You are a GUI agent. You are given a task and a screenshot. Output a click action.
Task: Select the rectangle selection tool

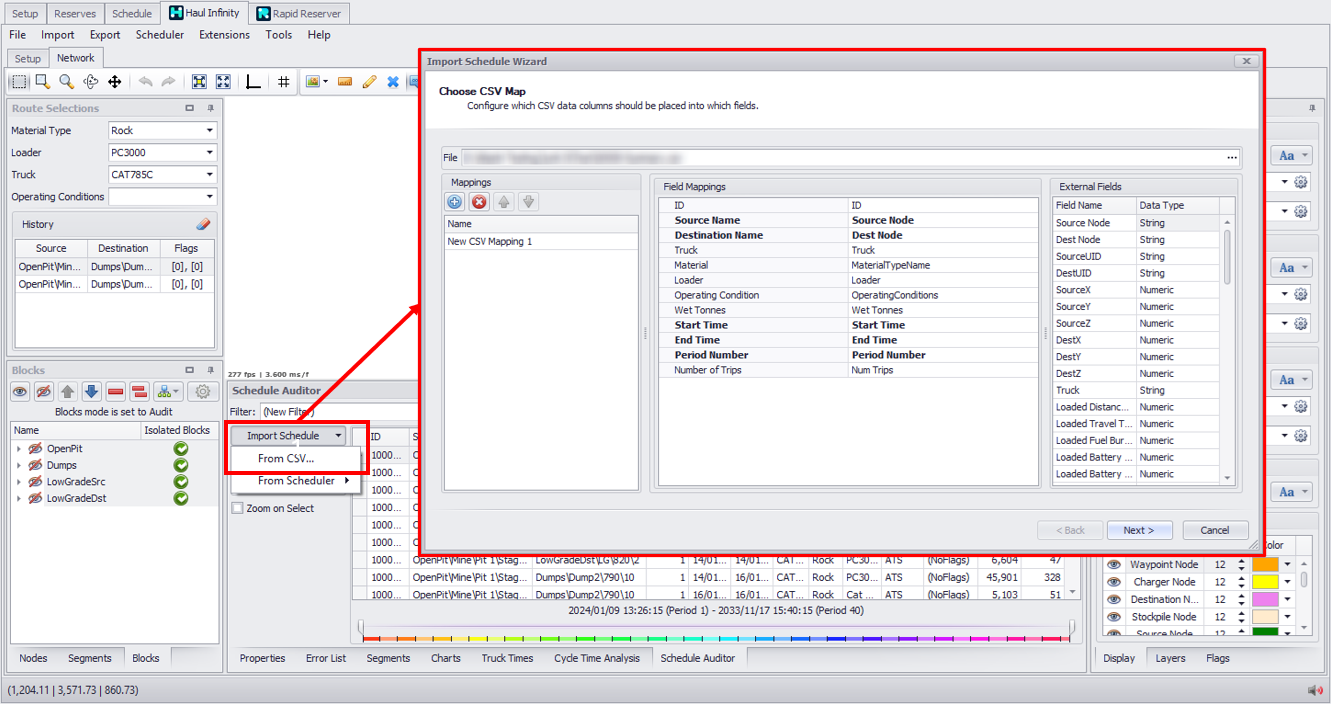[18, 82]
